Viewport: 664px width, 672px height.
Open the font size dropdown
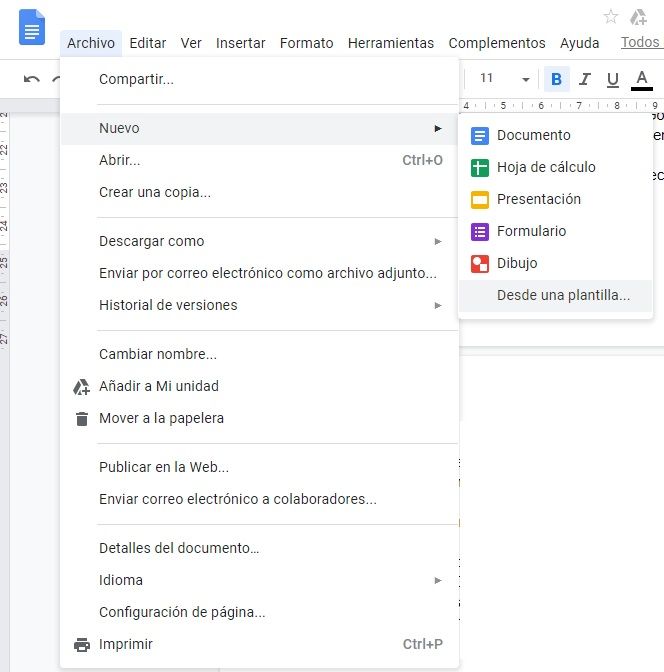tap(504, 79)
